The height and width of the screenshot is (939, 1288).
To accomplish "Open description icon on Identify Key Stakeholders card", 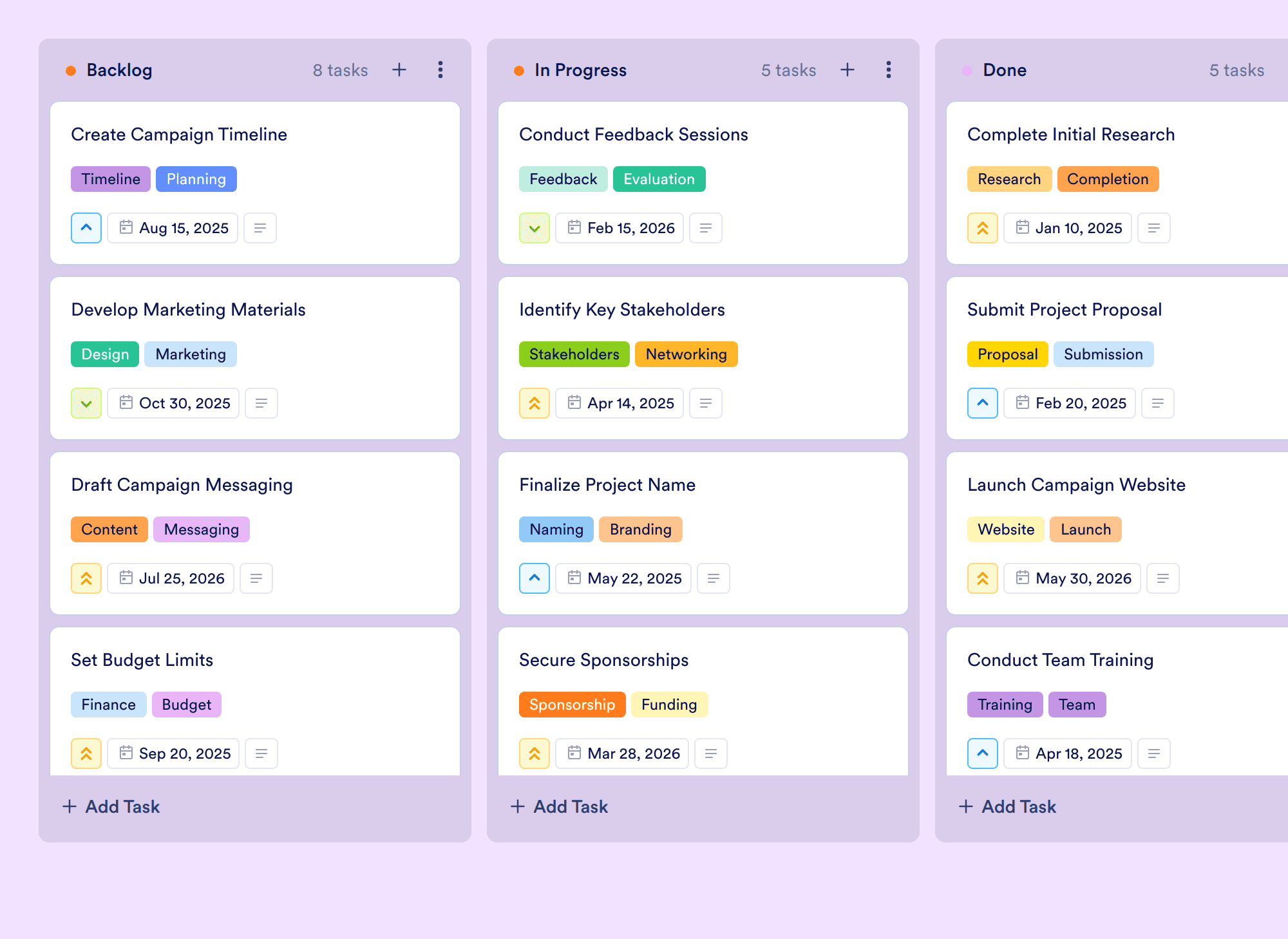I will coord(706,403).
